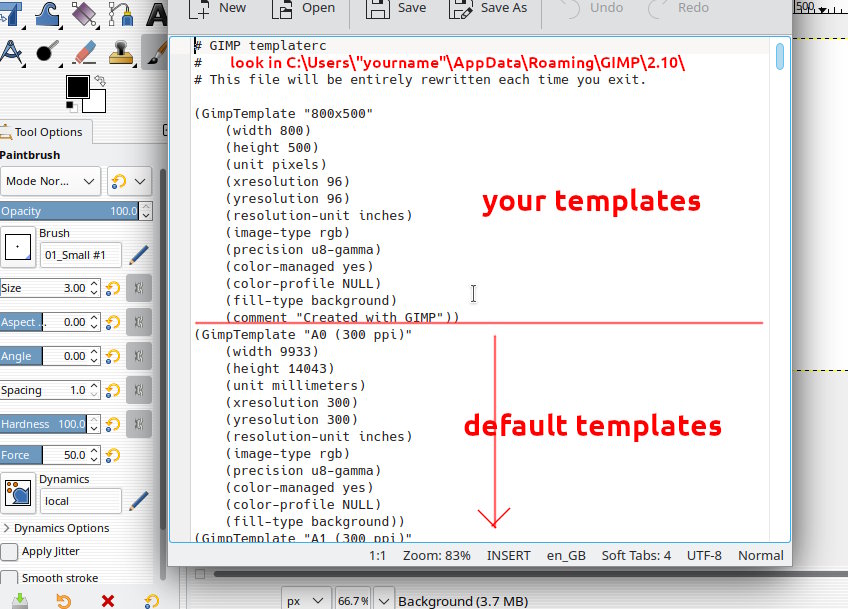Open the paint mode group arrow dropdown
Screen dimensions: 848x609
tap(129, 181)
